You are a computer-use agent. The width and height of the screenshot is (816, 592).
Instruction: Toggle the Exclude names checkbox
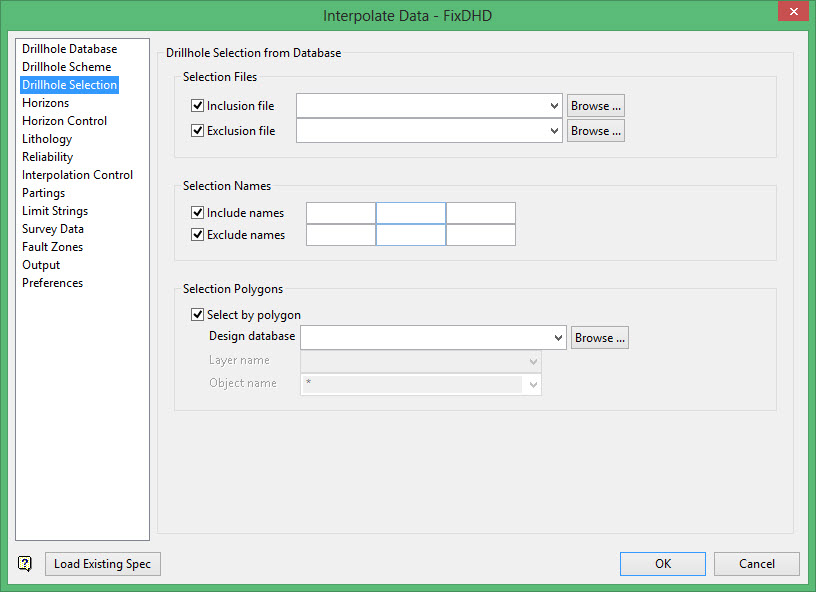tap(197, 235)
